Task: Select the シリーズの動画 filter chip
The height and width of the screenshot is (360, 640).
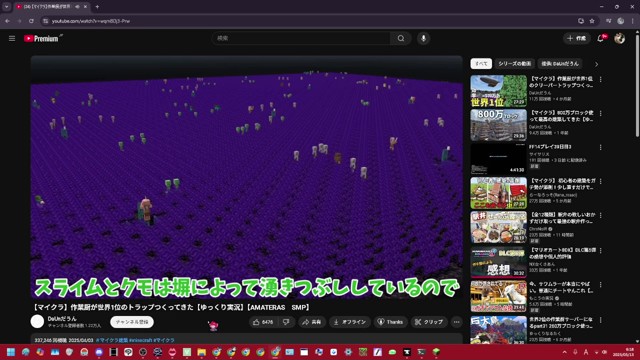Action: (514, 64)
